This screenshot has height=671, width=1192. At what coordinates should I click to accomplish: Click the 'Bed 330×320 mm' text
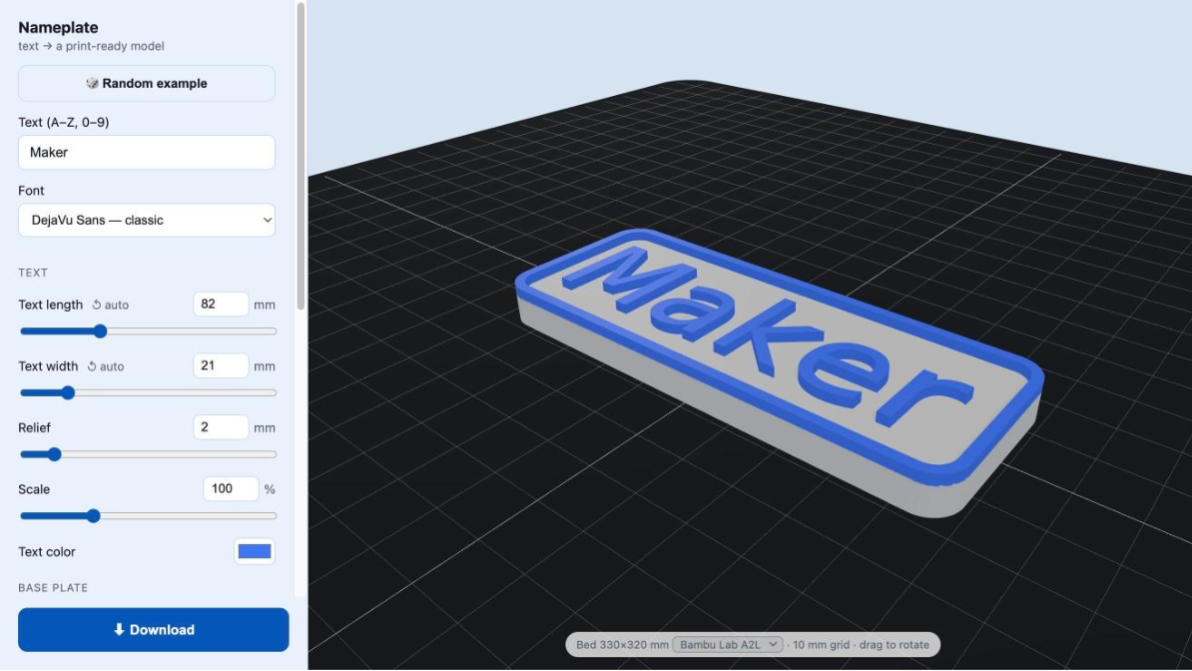pos(623,644)
